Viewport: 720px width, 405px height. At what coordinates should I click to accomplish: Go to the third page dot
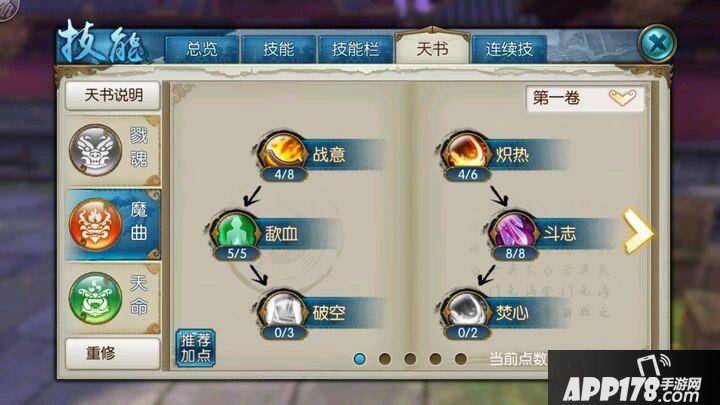point(410,359)
